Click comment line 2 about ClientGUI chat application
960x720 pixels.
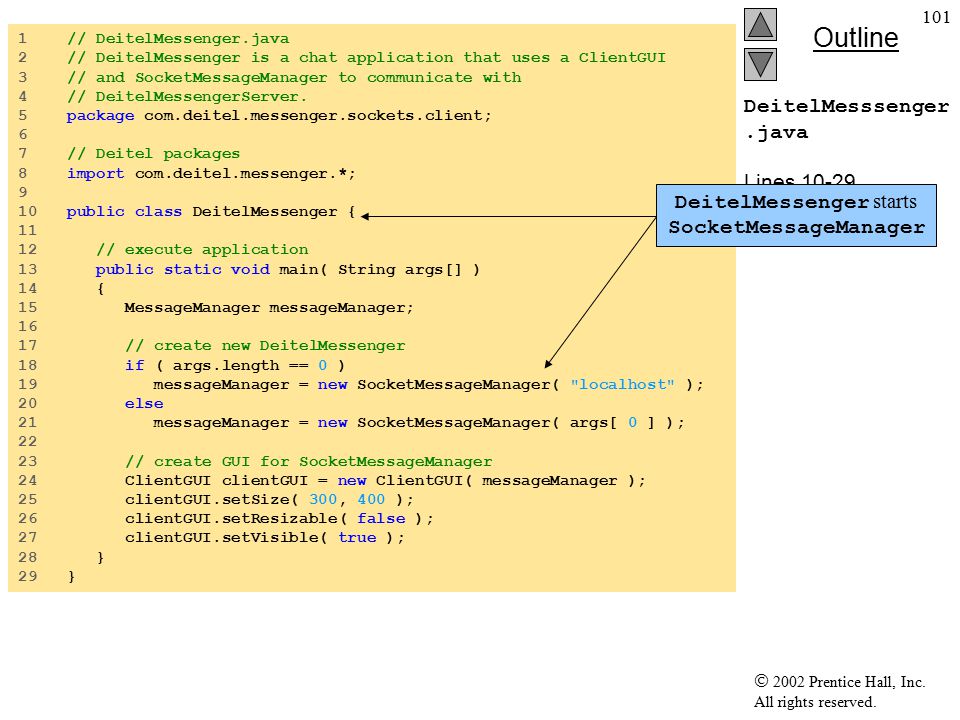[x=366, y=58]
